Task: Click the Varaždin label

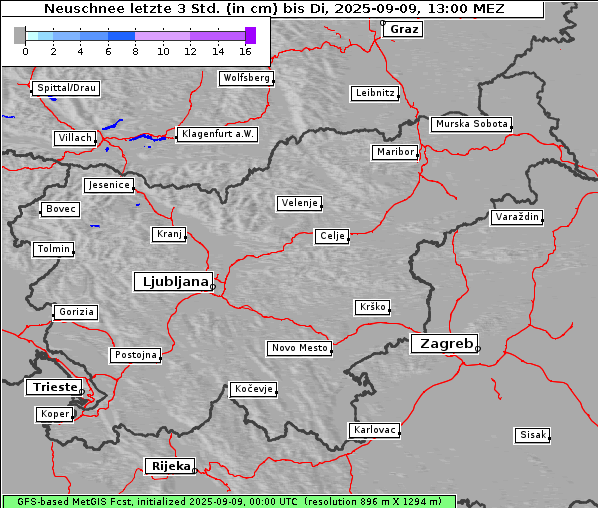Action: [517, 217]
